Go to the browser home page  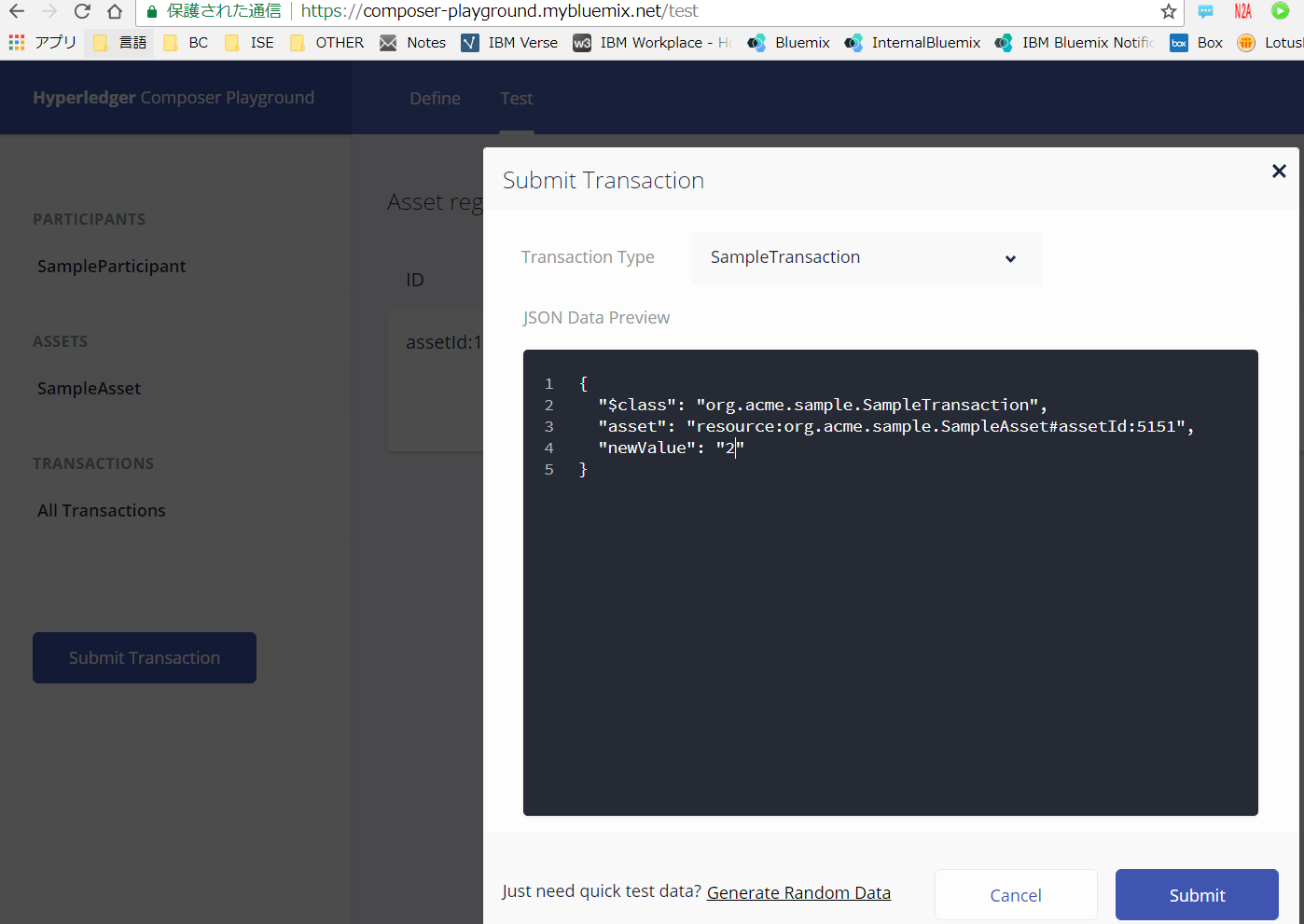pyautogui.click(x=115, y=12)
